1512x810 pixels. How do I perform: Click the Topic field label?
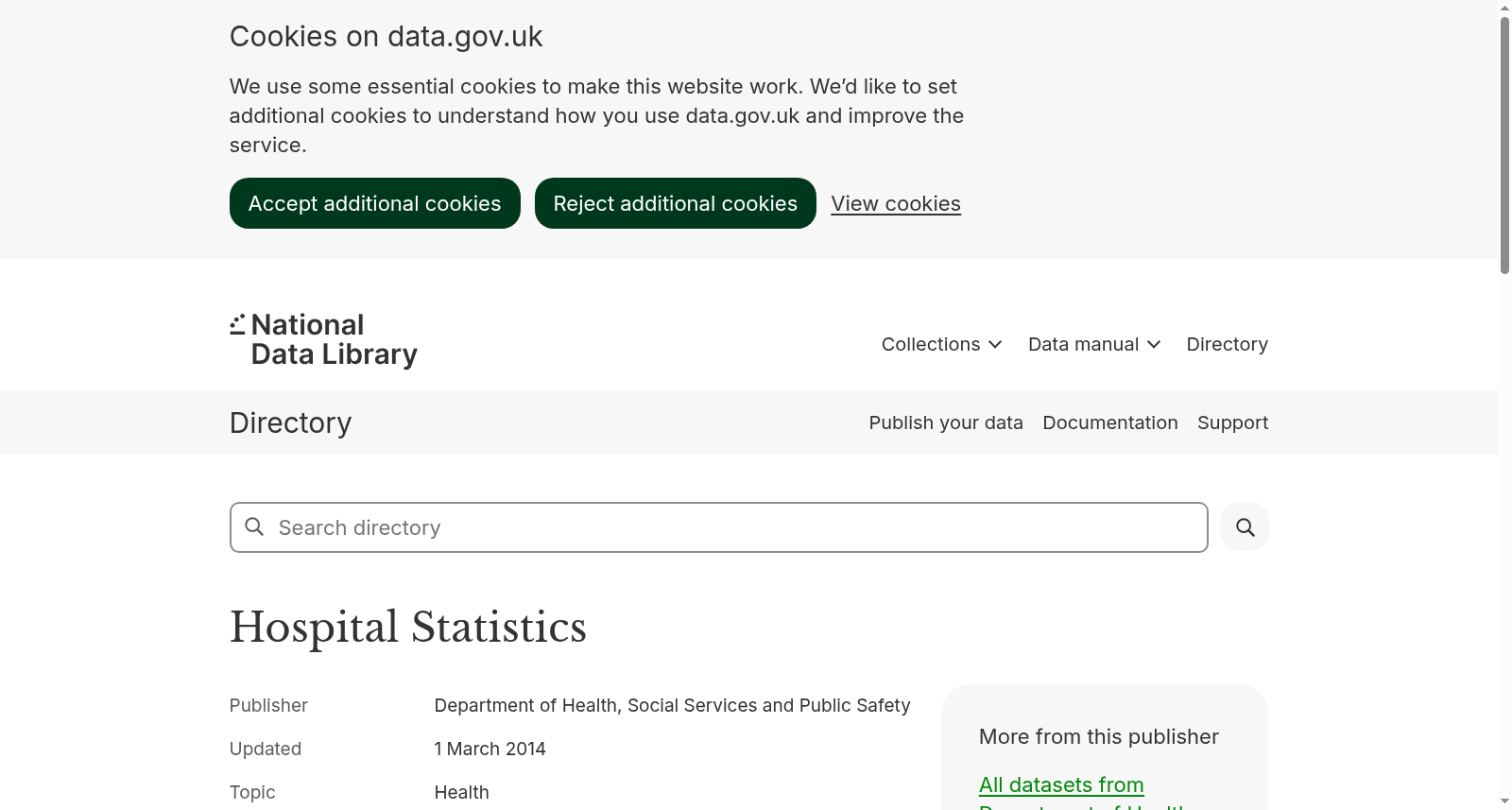pyautogui.click(x=252, y=792)
